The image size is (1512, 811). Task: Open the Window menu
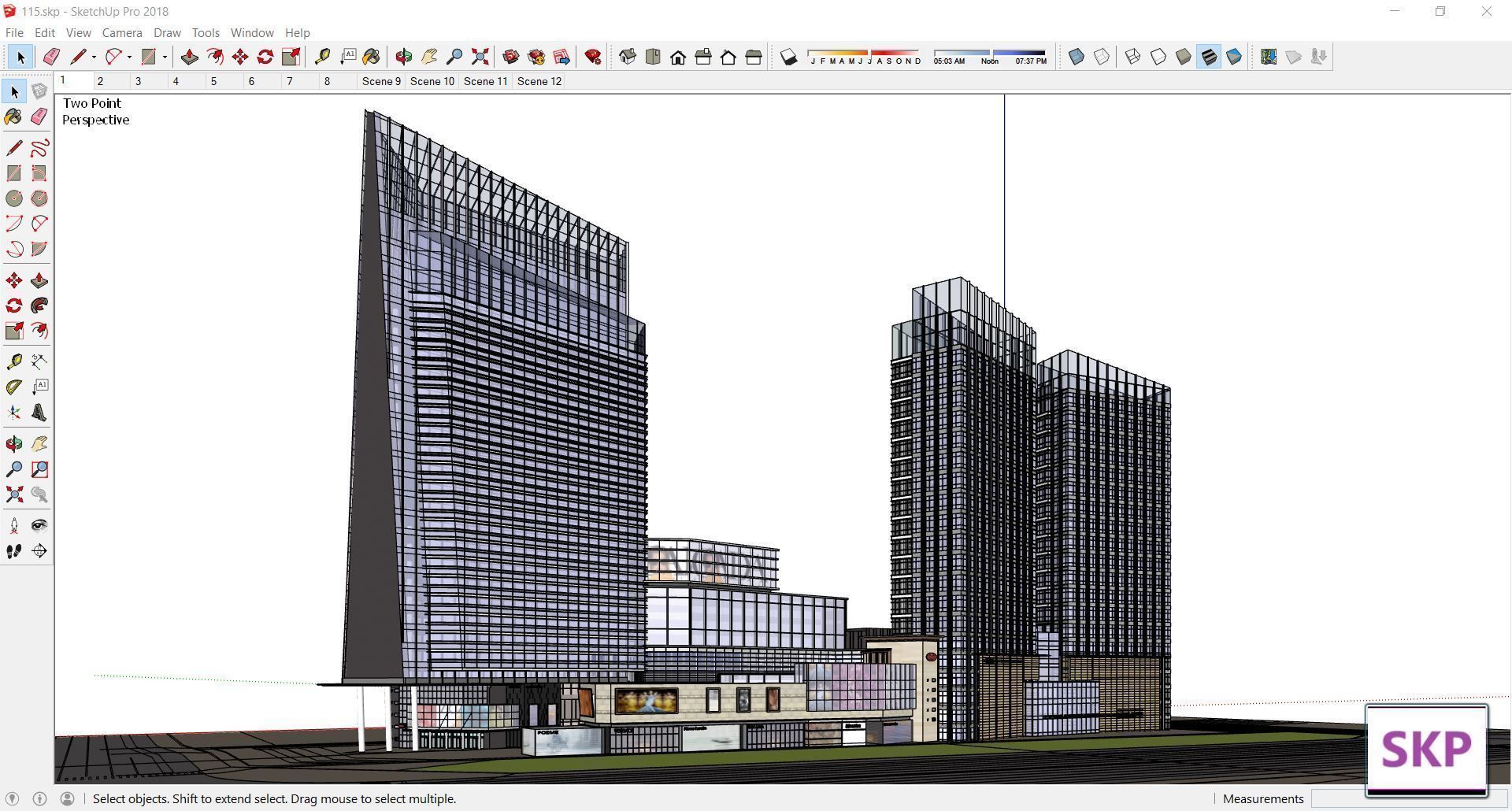coord(252,32)
